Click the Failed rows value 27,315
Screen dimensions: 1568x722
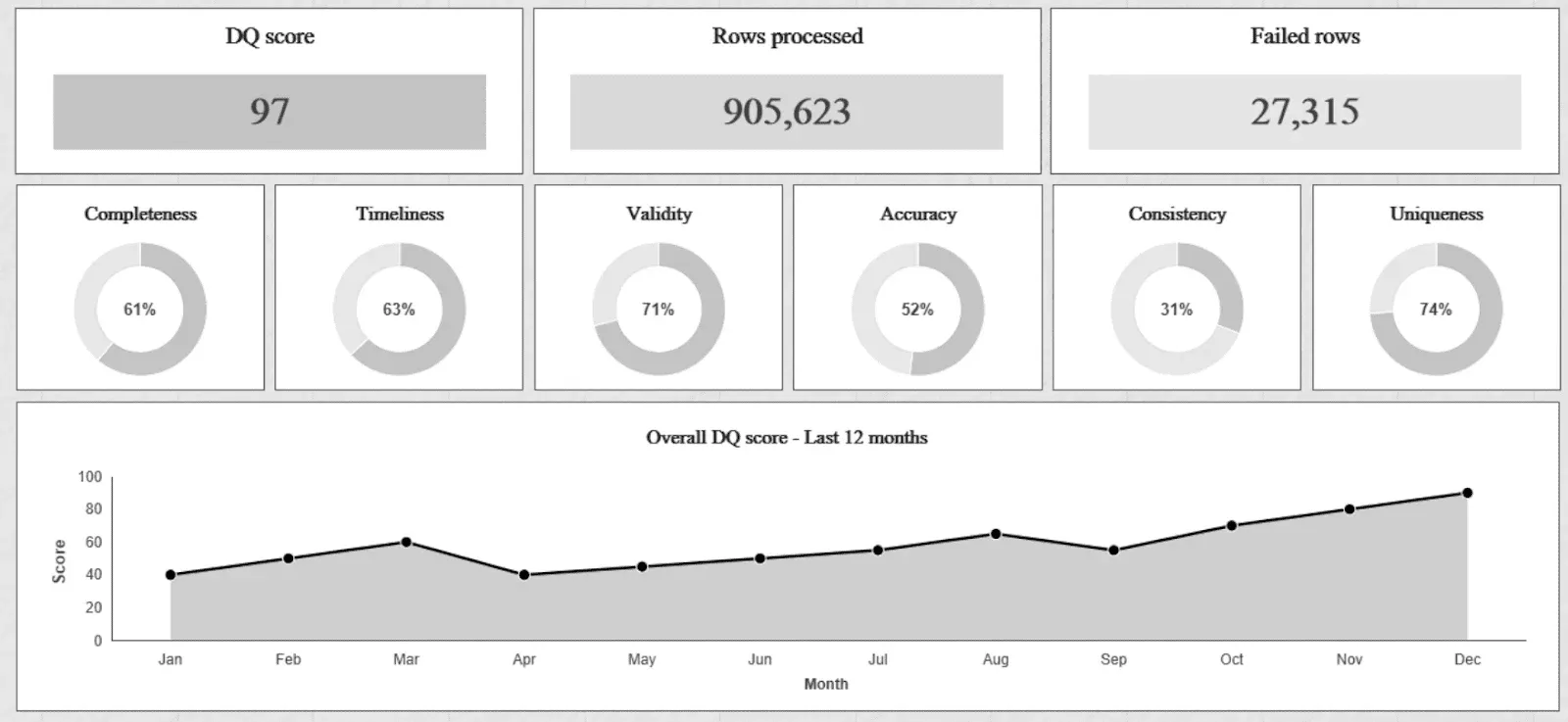coord(1304,112)
